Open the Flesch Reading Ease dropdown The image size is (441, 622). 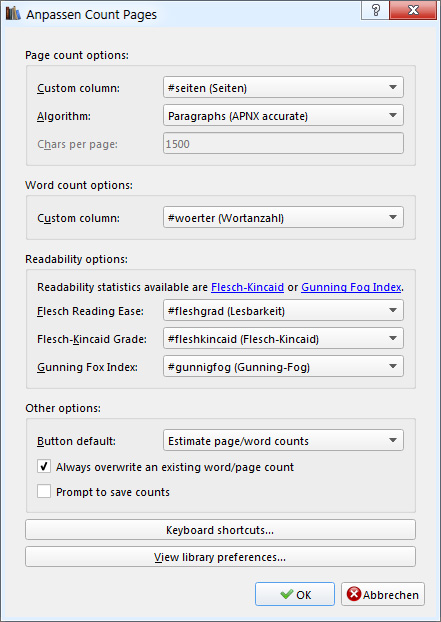[283, 311]
